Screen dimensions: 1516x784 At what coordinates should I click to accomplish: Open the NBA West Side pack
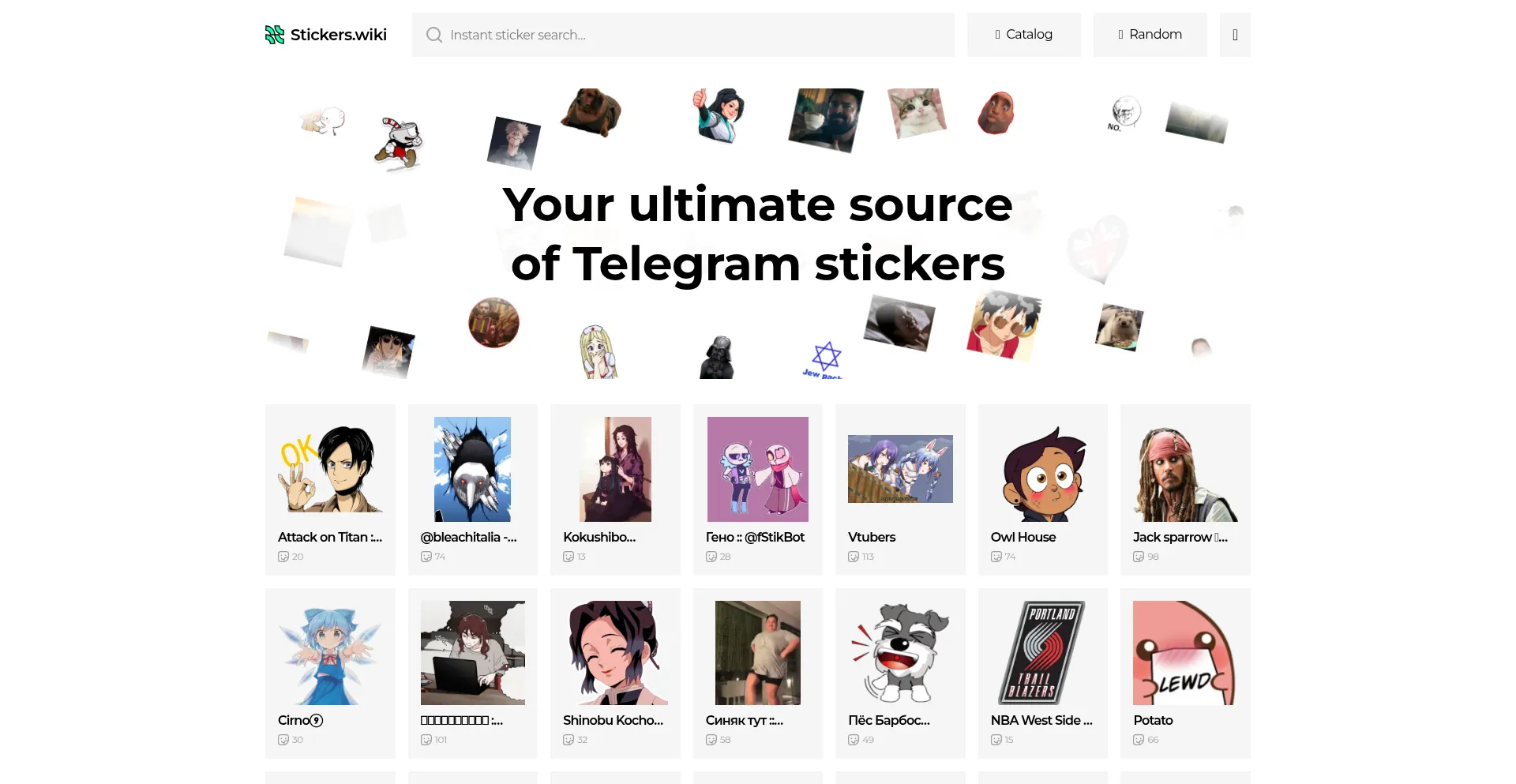pos(1043,673)
